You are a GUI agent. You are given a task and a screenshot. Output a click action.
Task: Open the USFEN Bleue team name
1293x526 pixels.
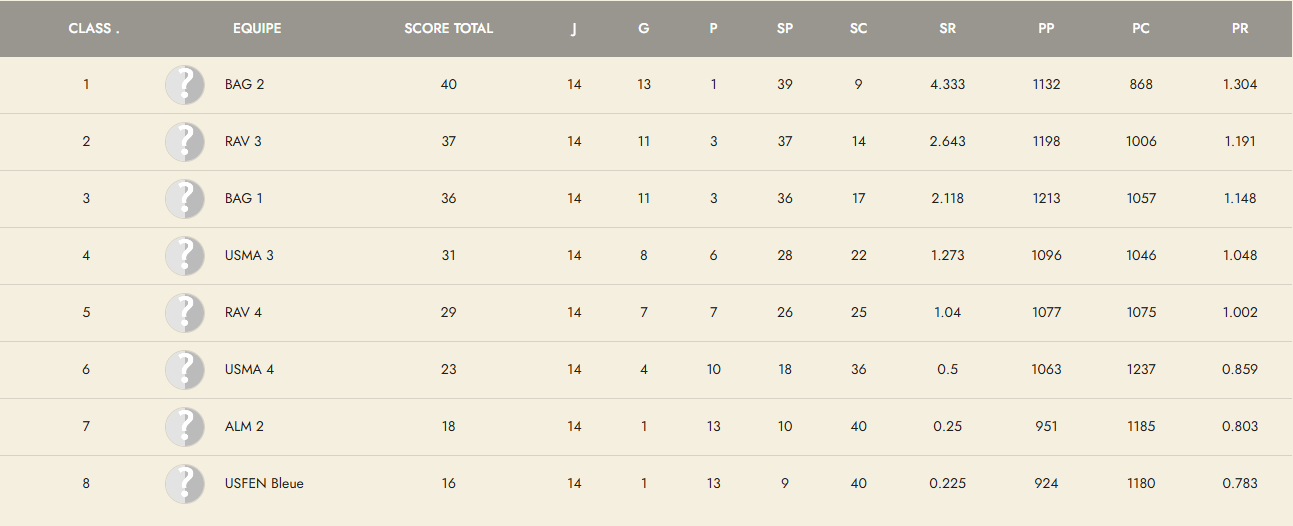264,484
